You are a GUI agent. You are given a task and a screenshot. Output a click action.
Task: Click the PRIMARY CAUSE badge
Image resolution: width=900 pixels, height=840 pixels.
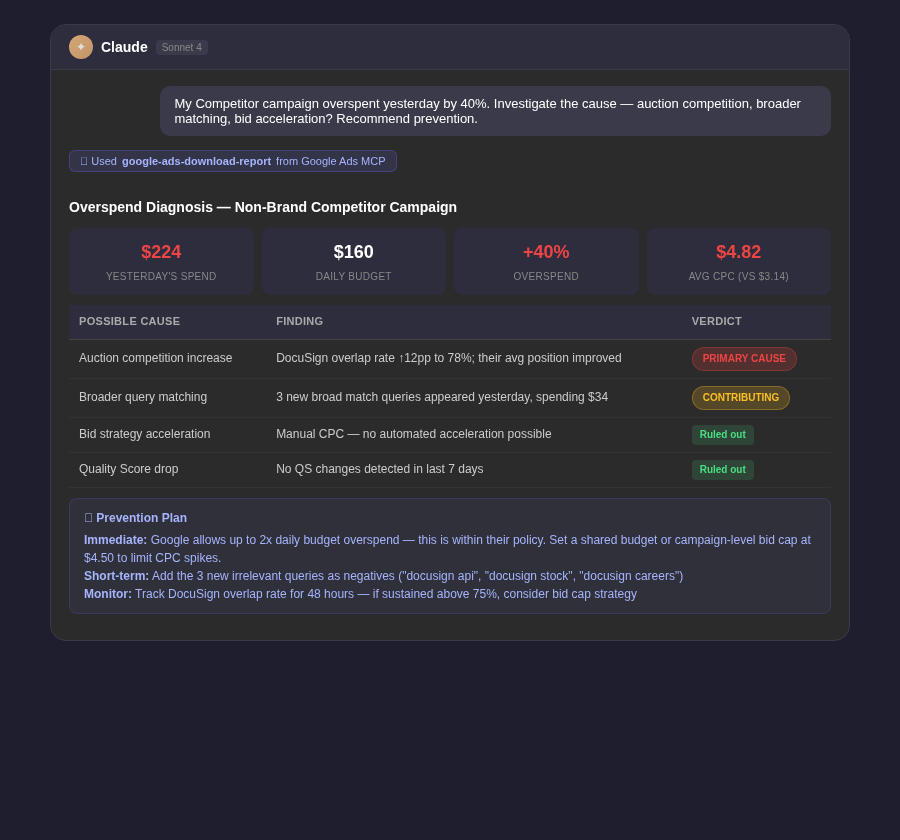(x=744, y=359)
